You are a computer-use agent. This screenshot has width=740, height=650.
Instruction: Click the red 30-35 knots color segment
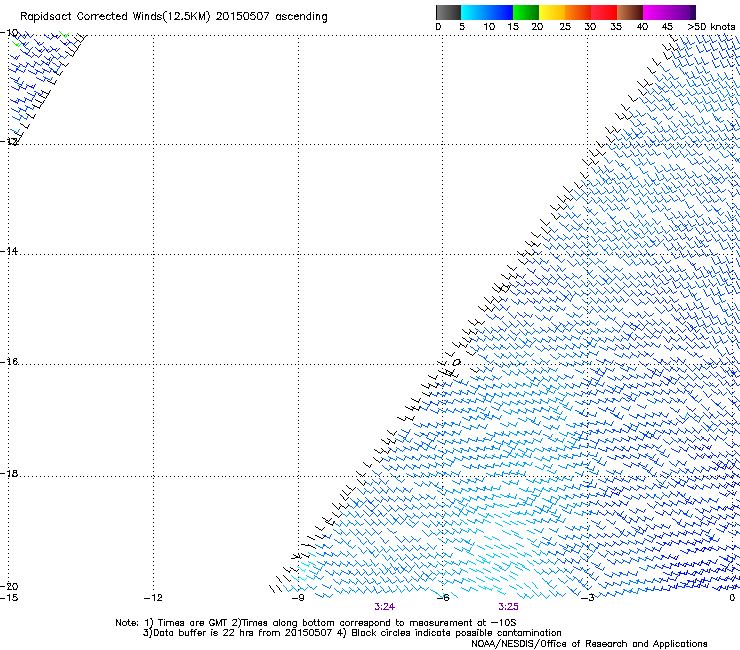(x=604, y=12)
